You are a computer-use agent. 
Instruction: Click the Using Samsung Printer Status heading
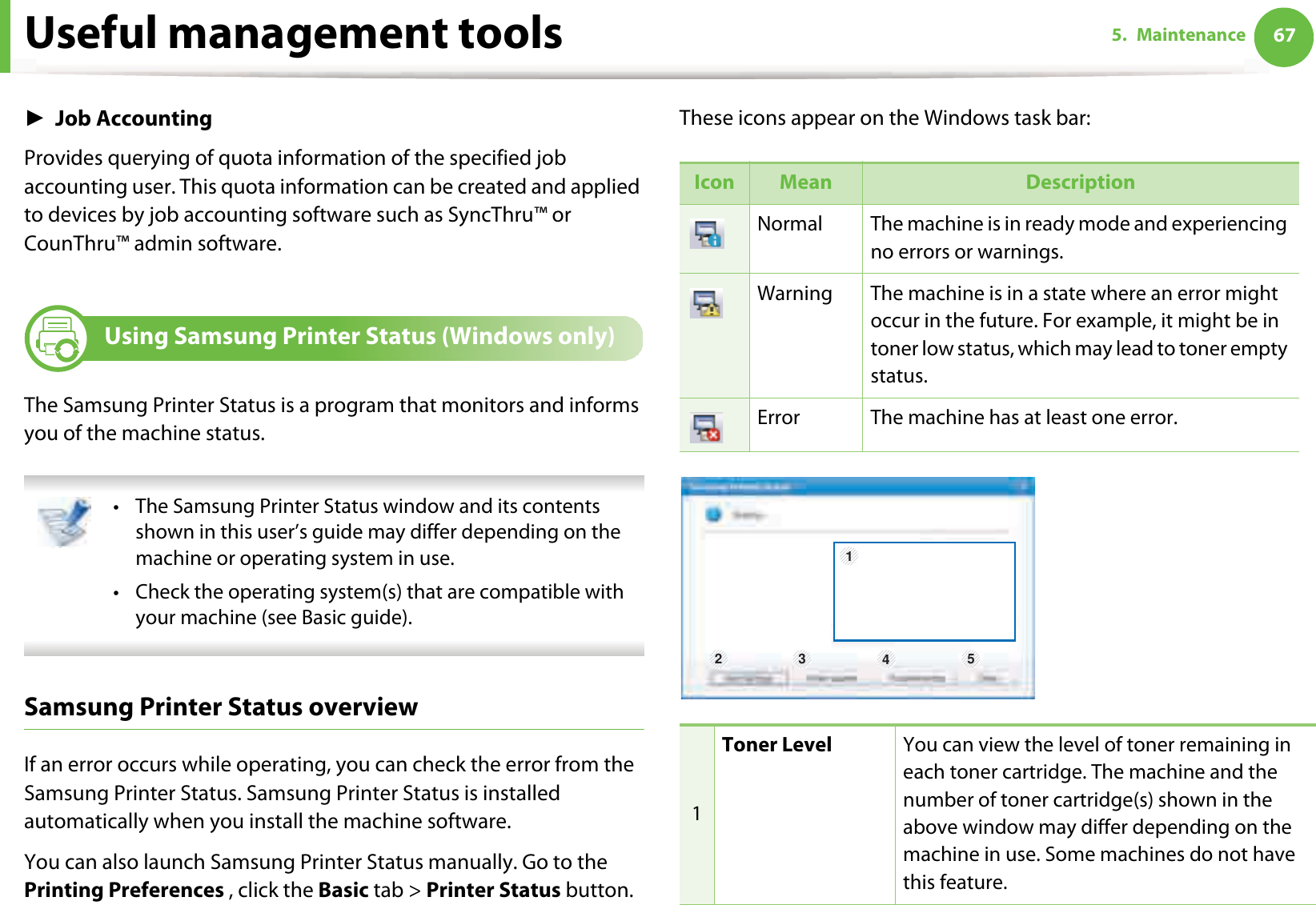(359, 336)
